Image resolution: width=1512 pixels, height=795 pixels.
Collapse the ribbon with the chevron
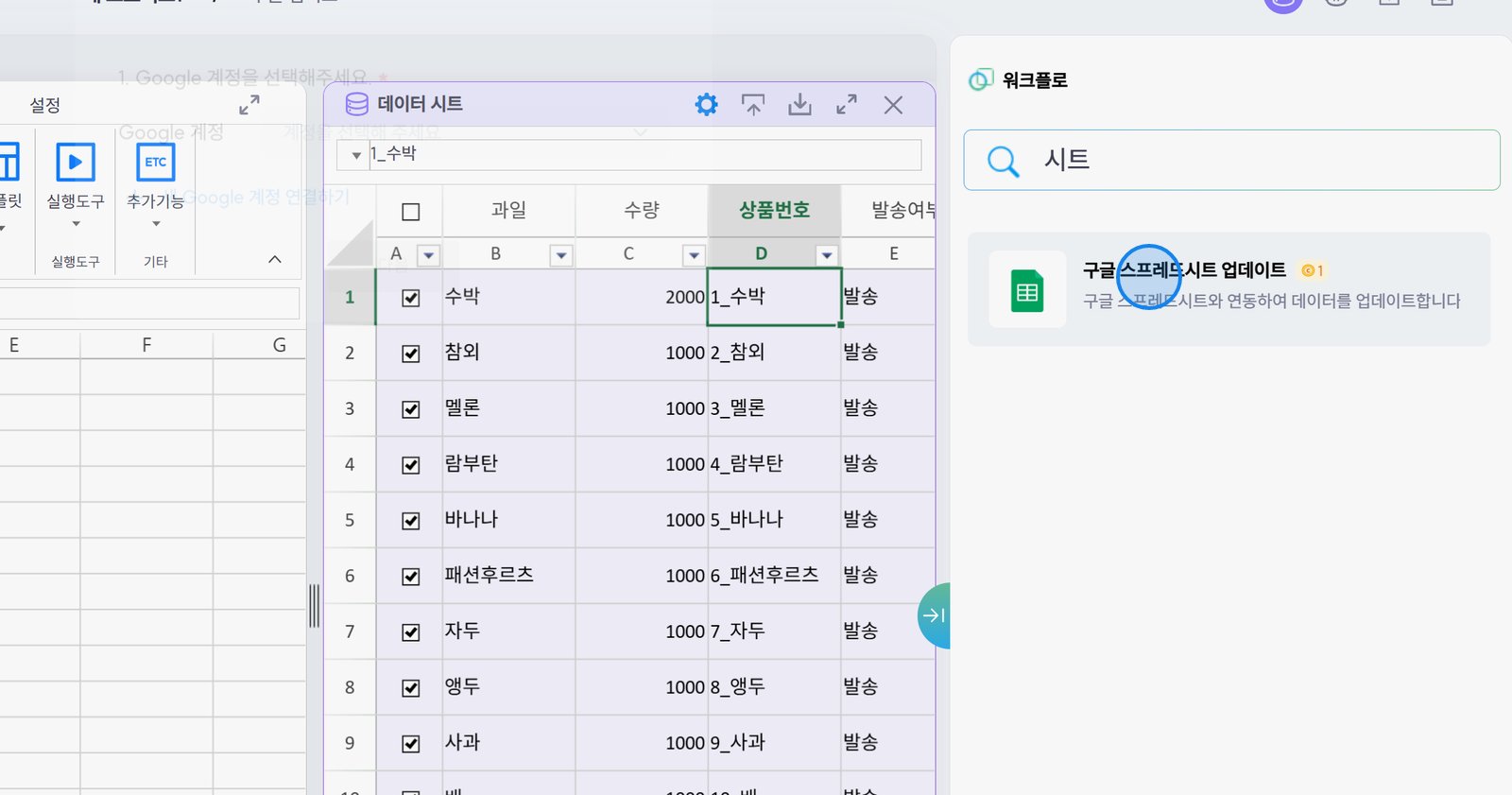coord(275,259)
